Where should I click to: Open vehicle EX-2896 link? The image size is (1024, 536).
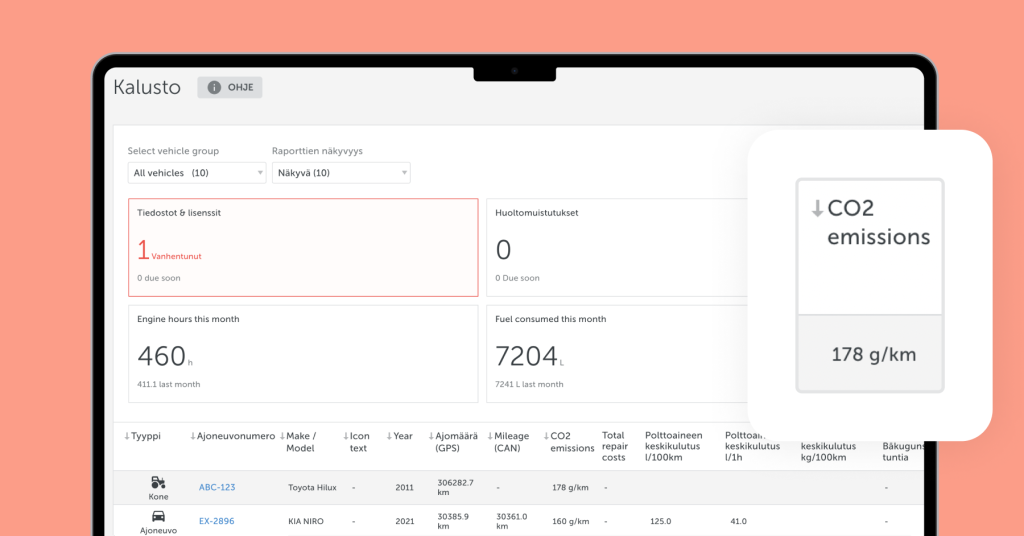216,521
